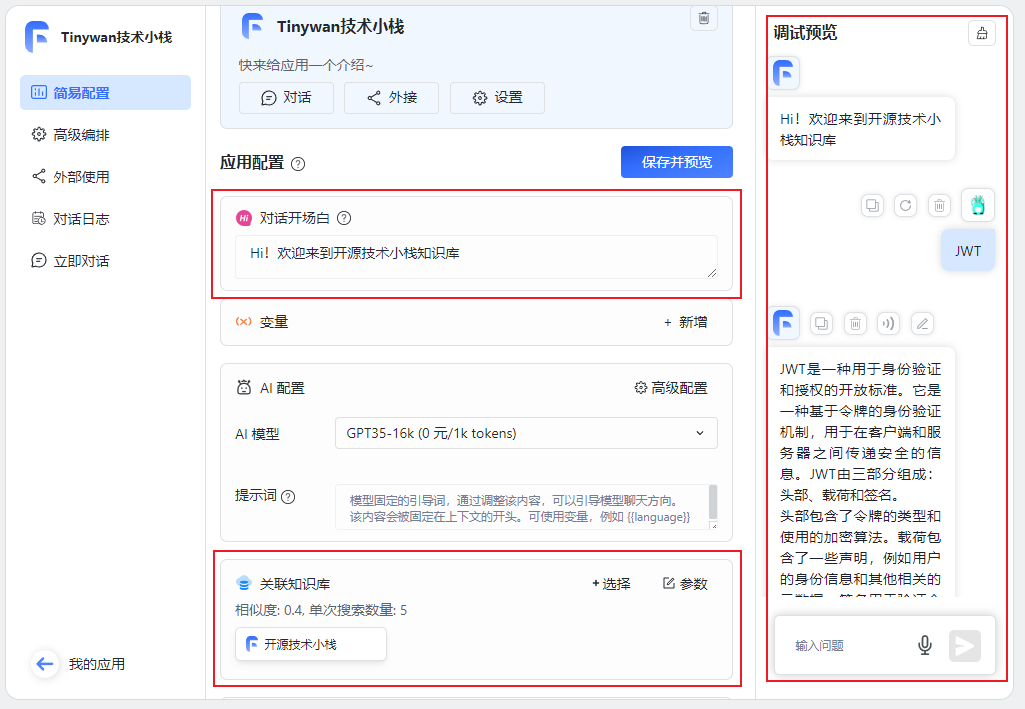Delete the JWT user message
This screenshot has width=1025, height=709.
(939, 205)
